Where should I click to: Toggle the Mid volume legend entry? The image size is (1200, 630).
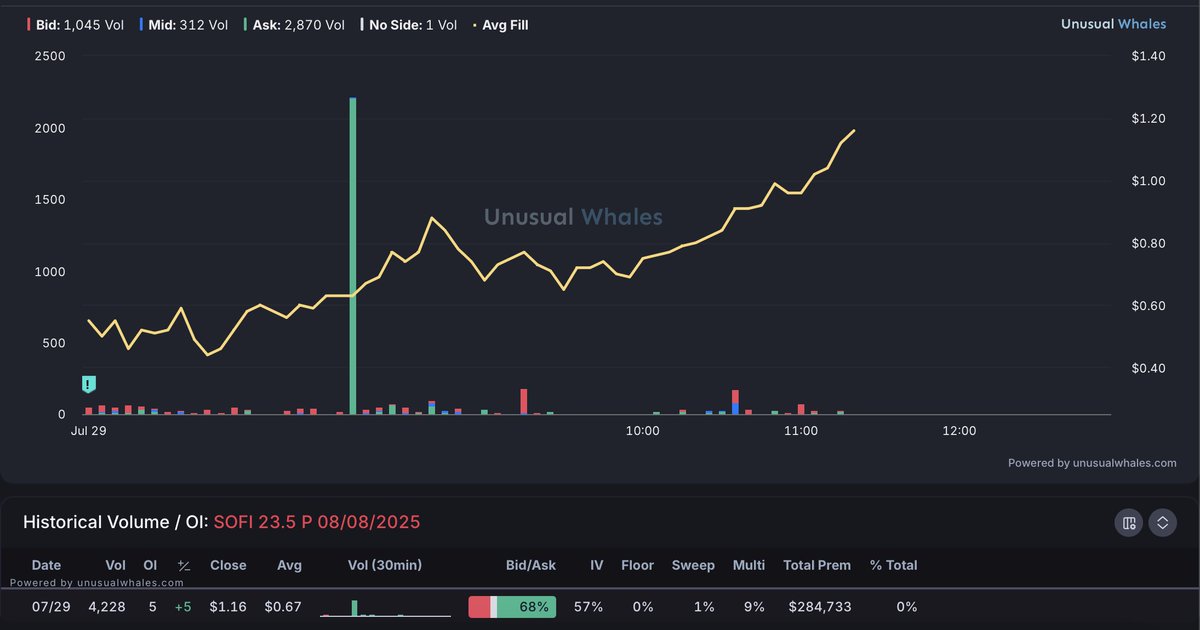pyautogui.click(x=184, y=24)
